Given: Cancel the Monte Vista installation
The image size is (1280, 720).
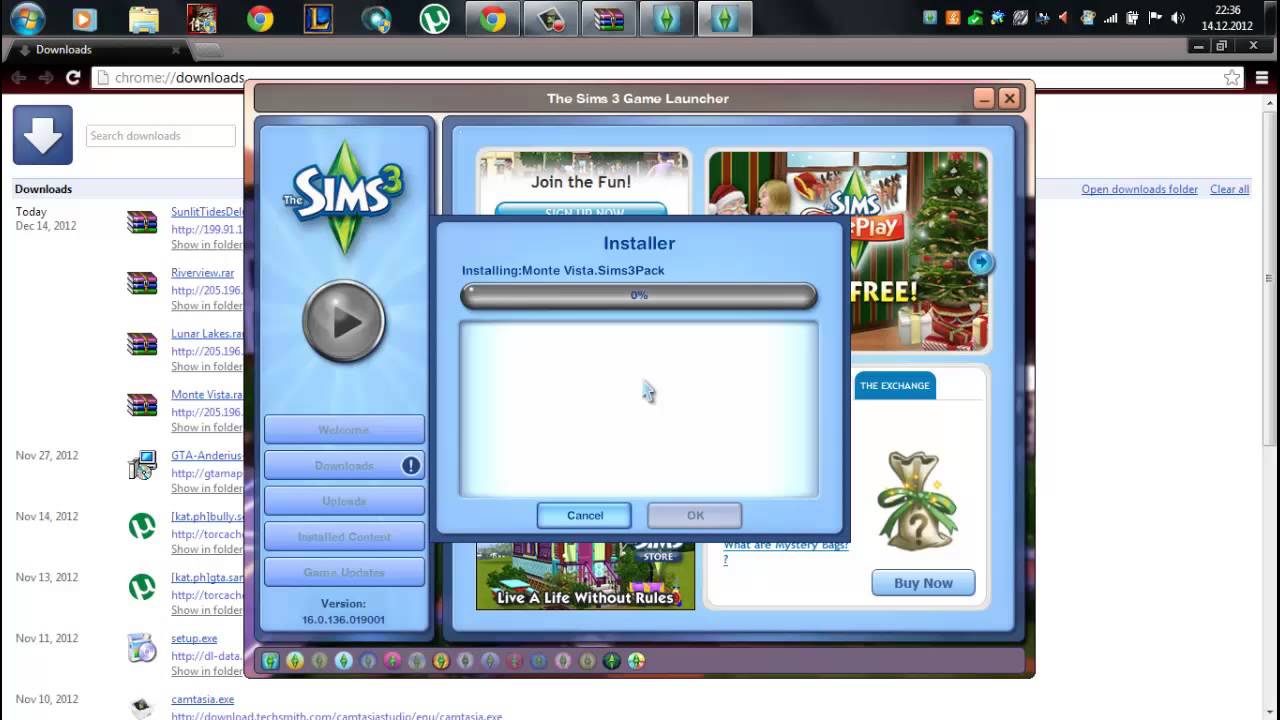Looking at the screenshot, I should [585, 516].
